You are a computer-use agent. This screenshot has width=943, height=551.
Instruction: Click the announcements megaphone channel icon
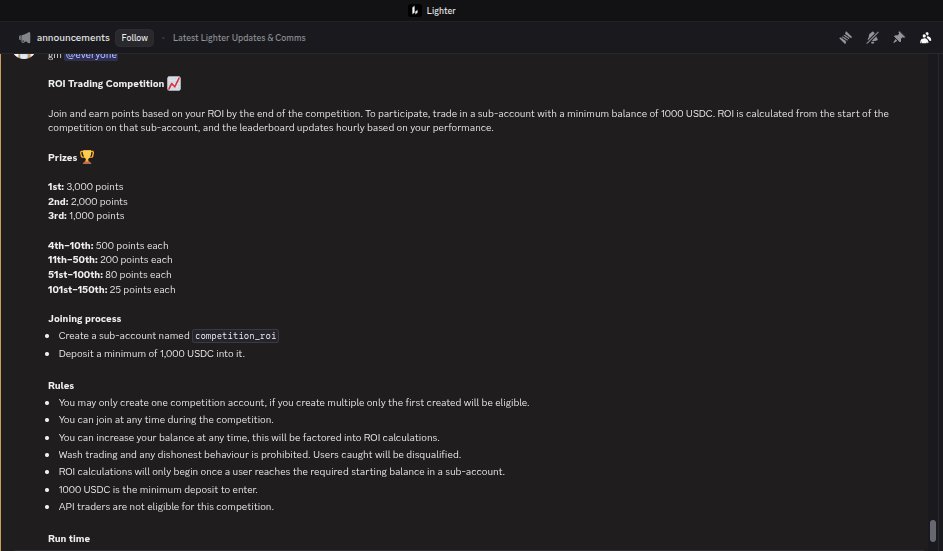[25, 38]
